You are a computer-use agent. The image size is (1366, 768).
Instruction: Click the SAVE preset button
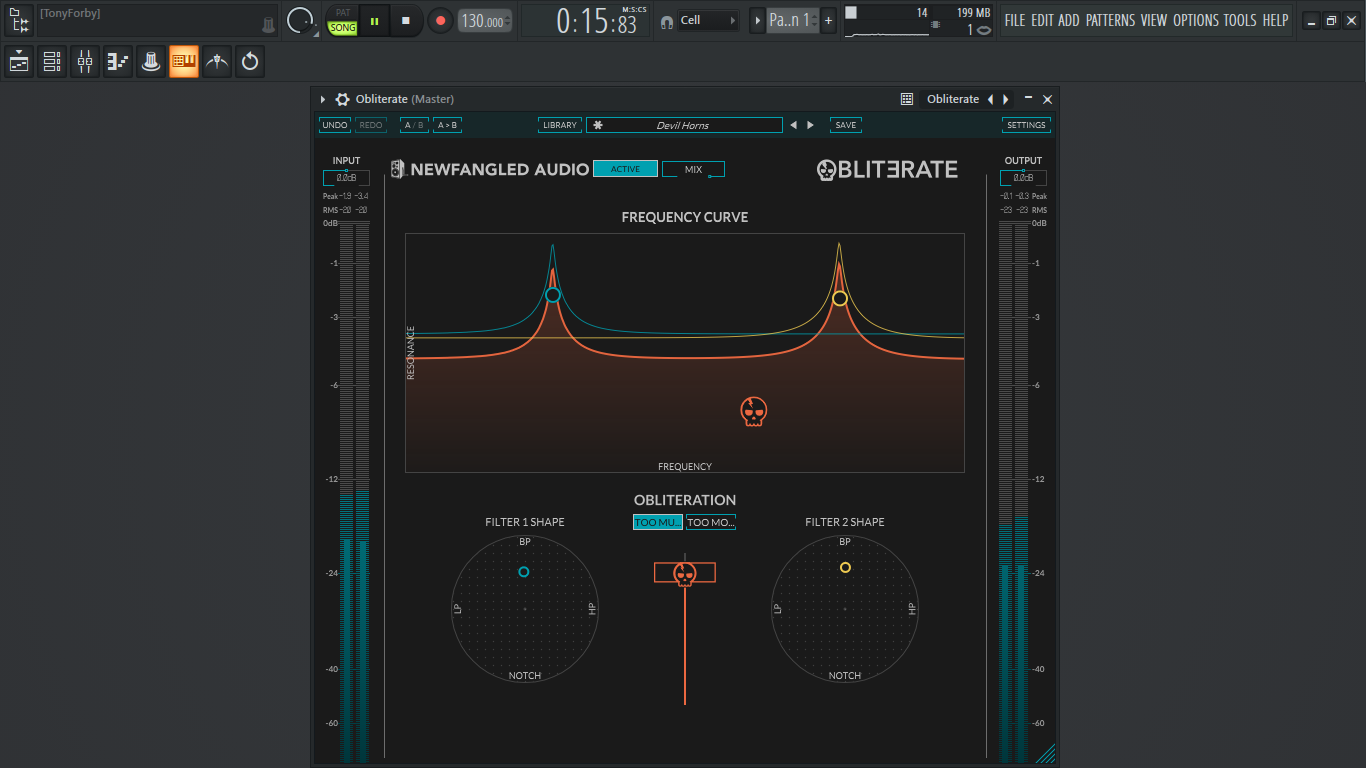846,125
